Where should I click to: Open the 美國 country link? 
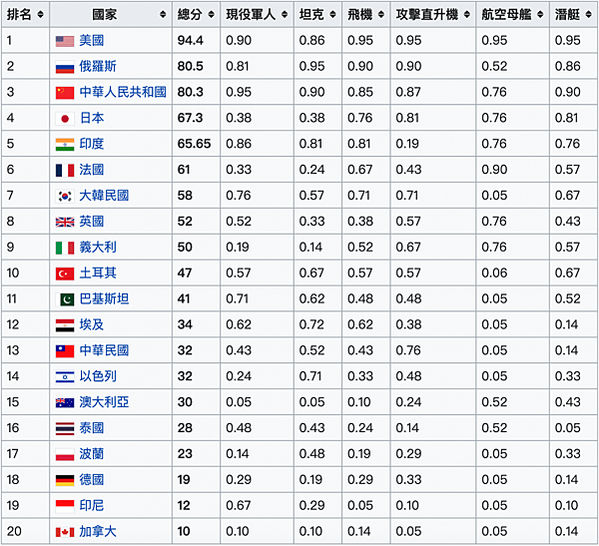coord(91,40)
